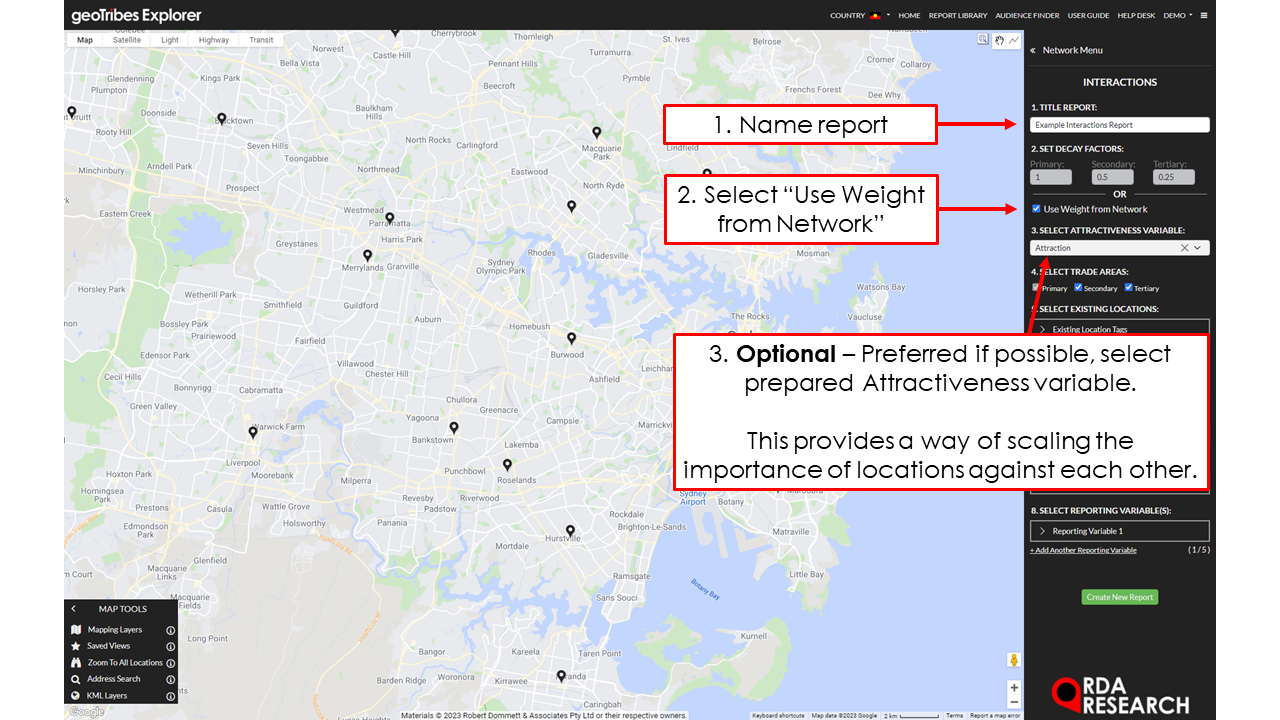The height and width of the screenshot is (720, 1280).
Task: Click the location pin at Hurstville
Action: (570, 531)
